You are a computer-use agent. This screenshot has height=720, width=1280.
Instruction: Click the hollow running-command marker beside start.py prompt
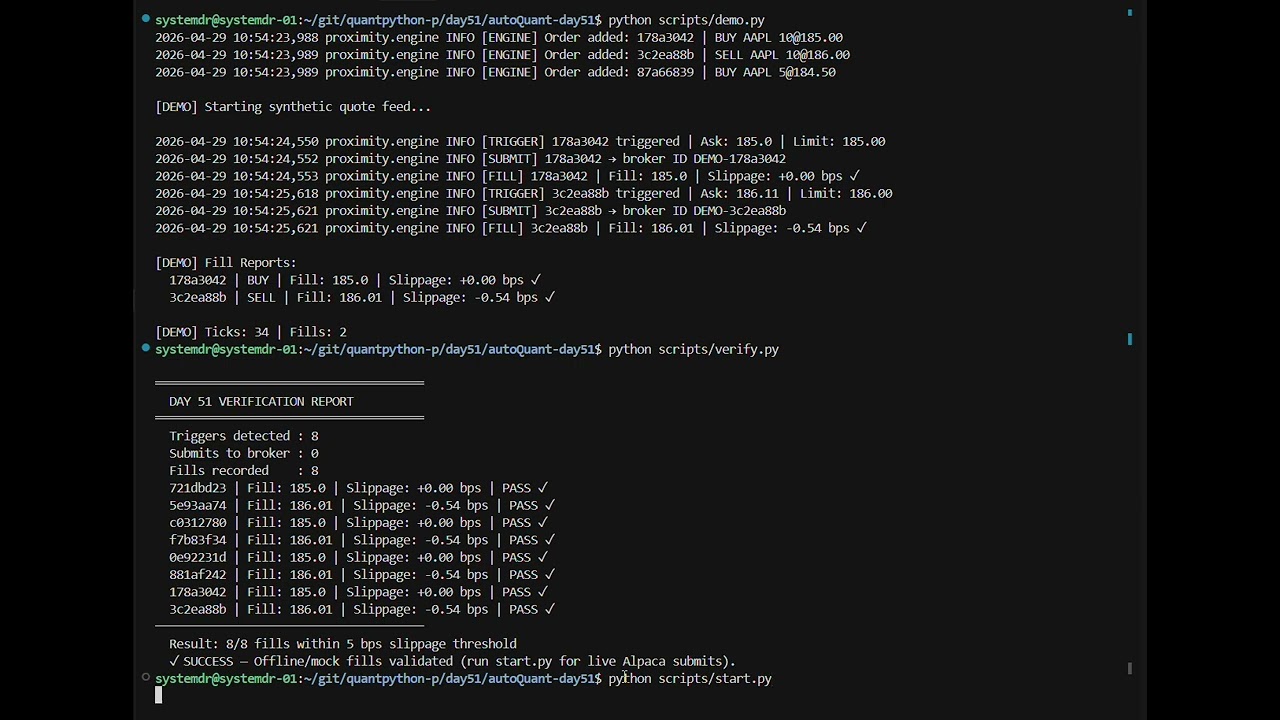pyautogui.click(x=146, y=677)
